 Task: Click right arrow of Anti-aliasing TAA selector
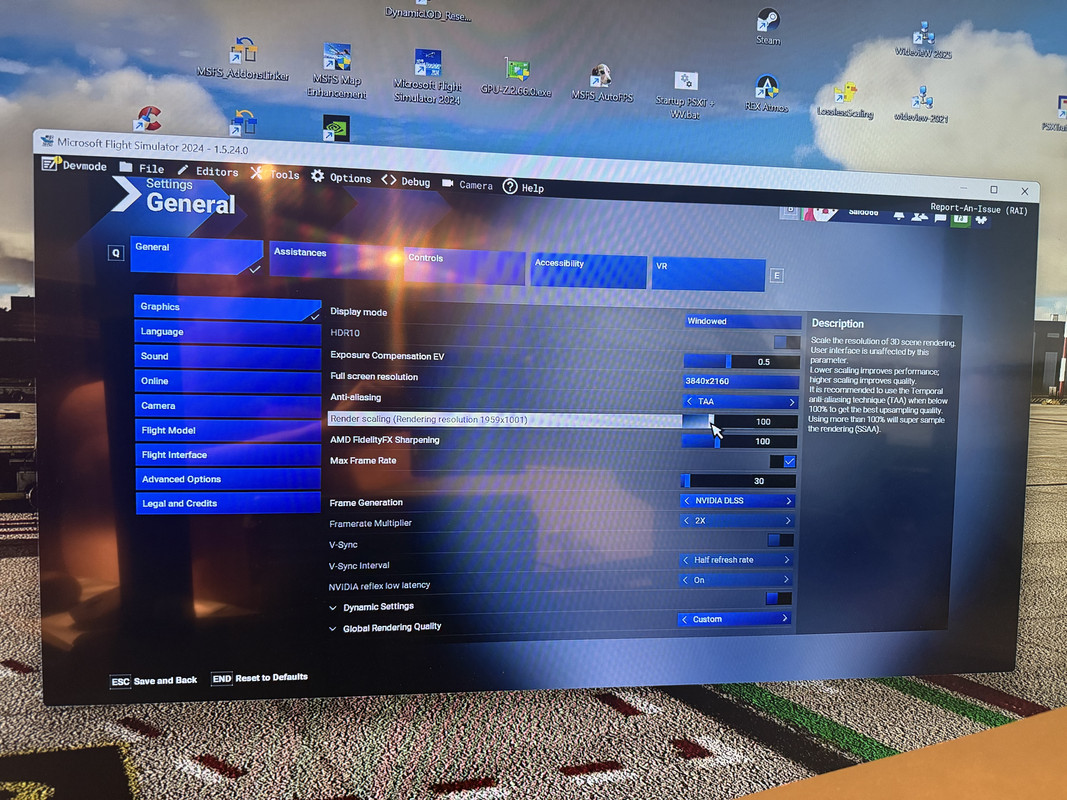click(792, 403)
